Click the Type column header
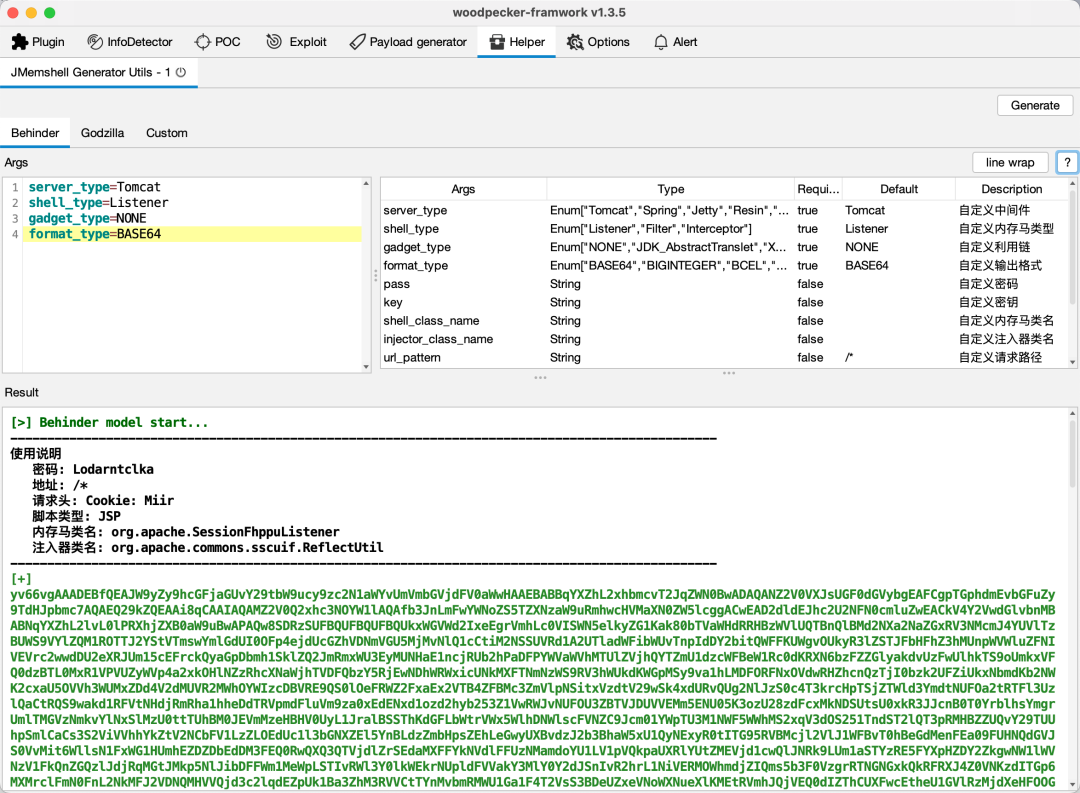 point(670,189)
